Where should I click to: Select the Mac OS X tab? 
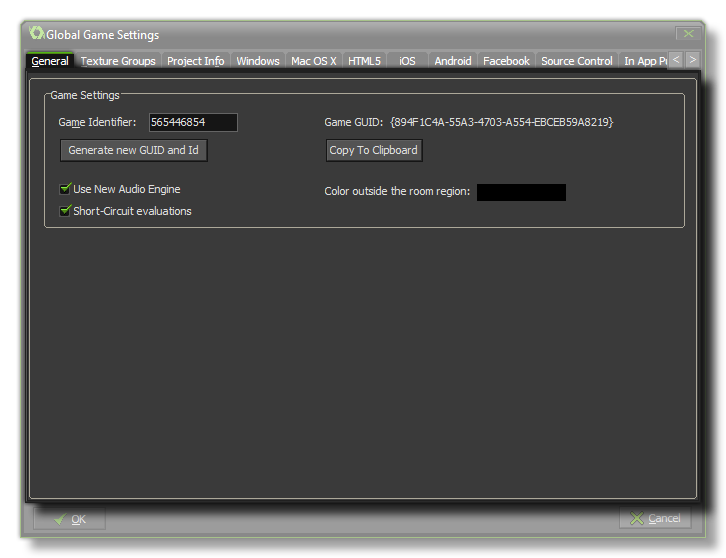coord(313,61)
